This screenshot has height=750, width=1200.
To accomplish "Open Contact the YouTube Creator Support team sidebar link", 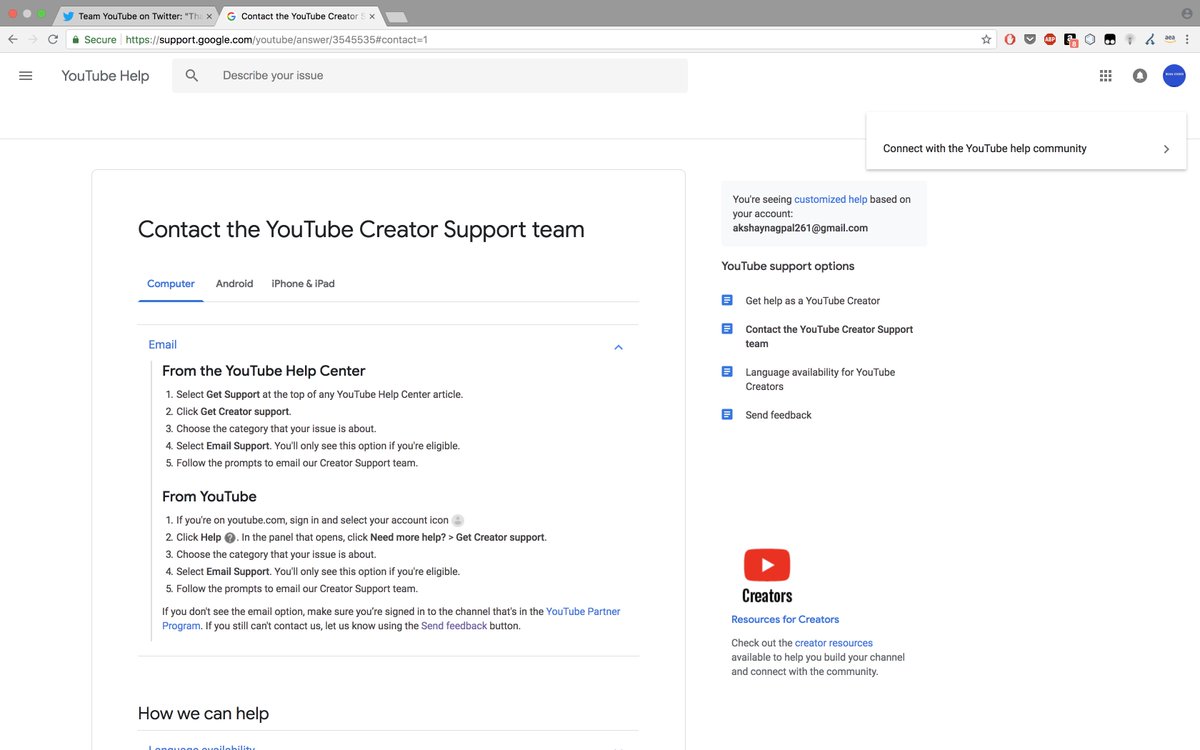I will 829,336.
